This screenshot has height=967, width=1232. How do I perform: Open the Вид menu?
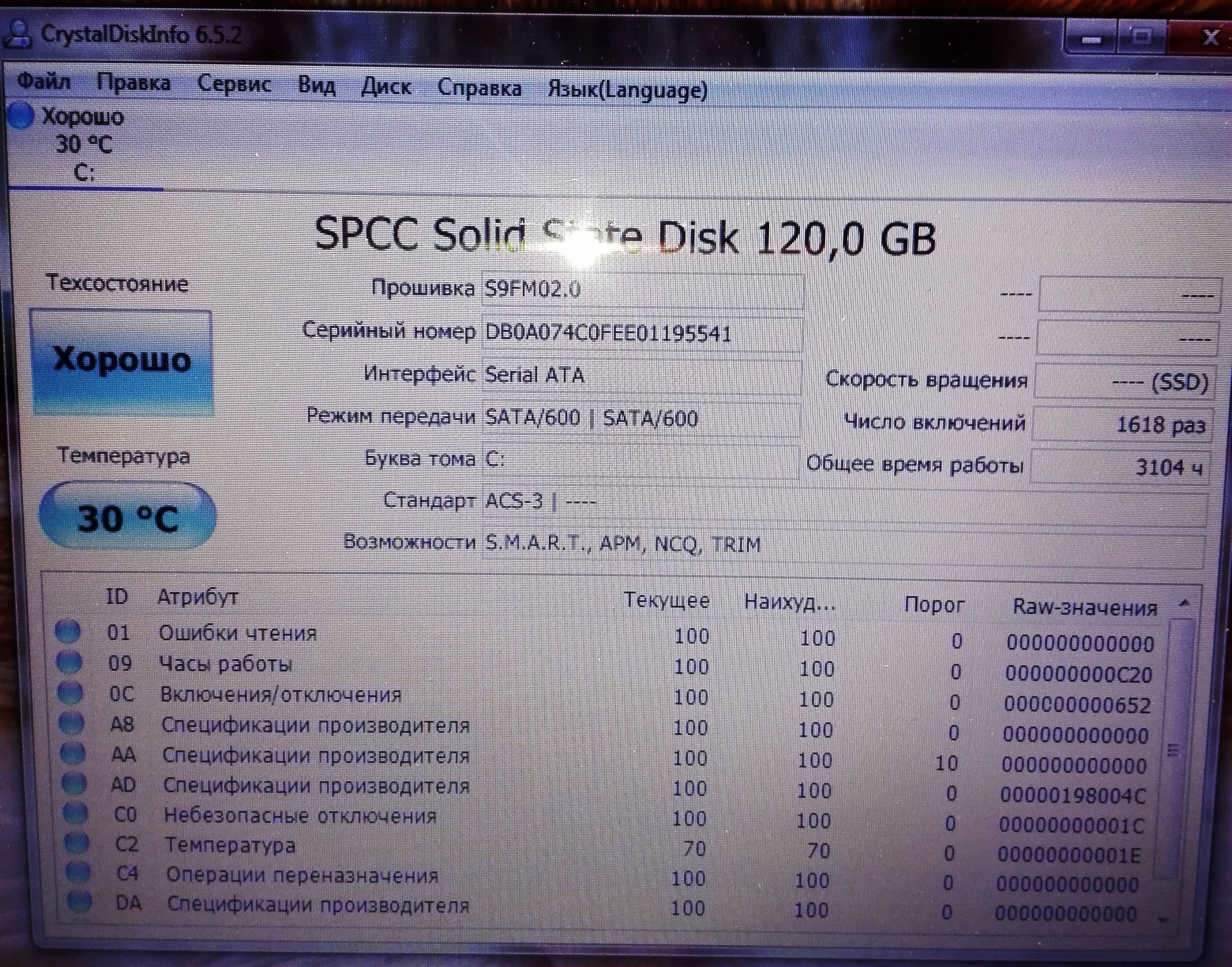317,86
